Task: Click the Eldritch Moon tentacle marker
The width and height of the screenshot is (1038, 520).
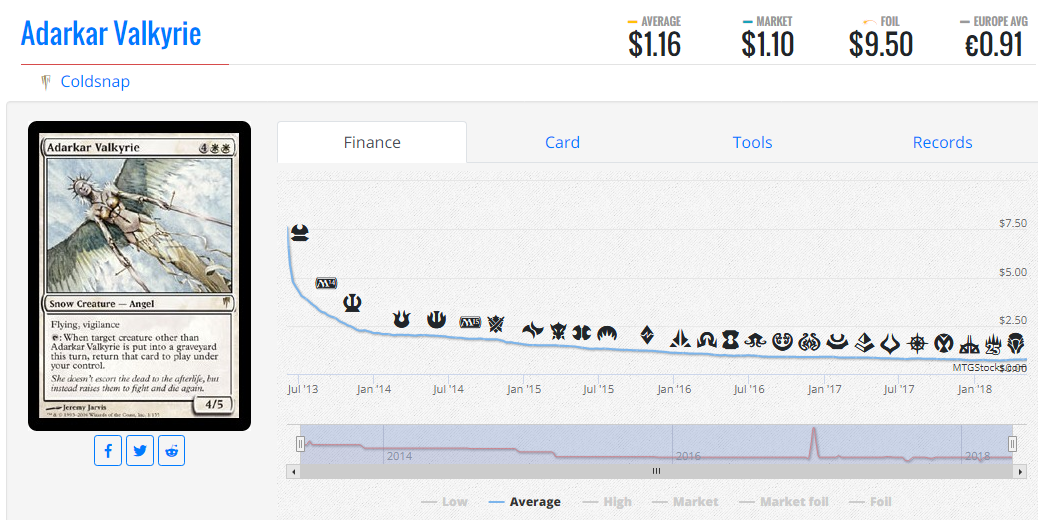Action: [755, 341]
